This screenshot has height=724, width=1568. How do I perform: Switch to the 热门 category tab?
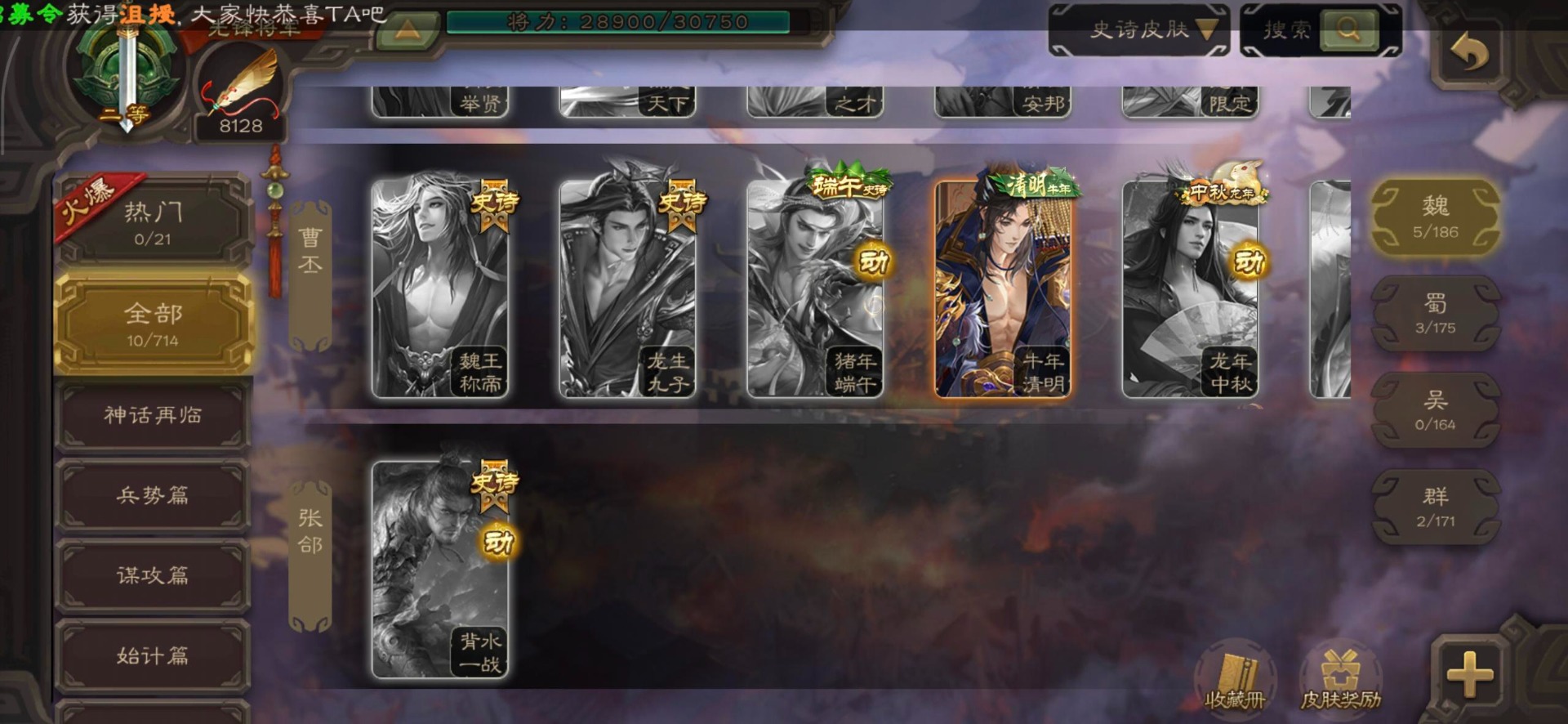(x=153, y=222)
